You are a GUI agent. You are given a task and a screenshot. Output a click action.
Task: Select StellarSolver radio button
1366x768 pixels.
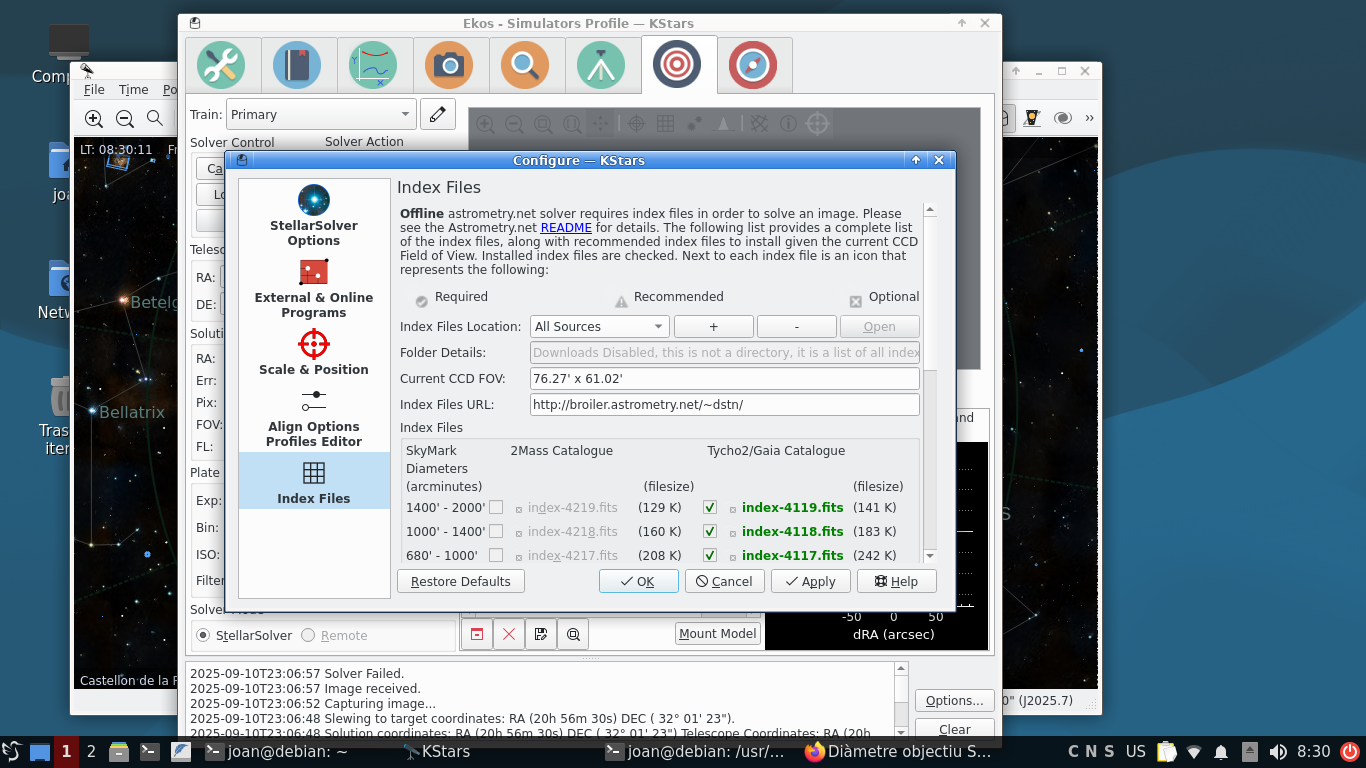[203, 635]
